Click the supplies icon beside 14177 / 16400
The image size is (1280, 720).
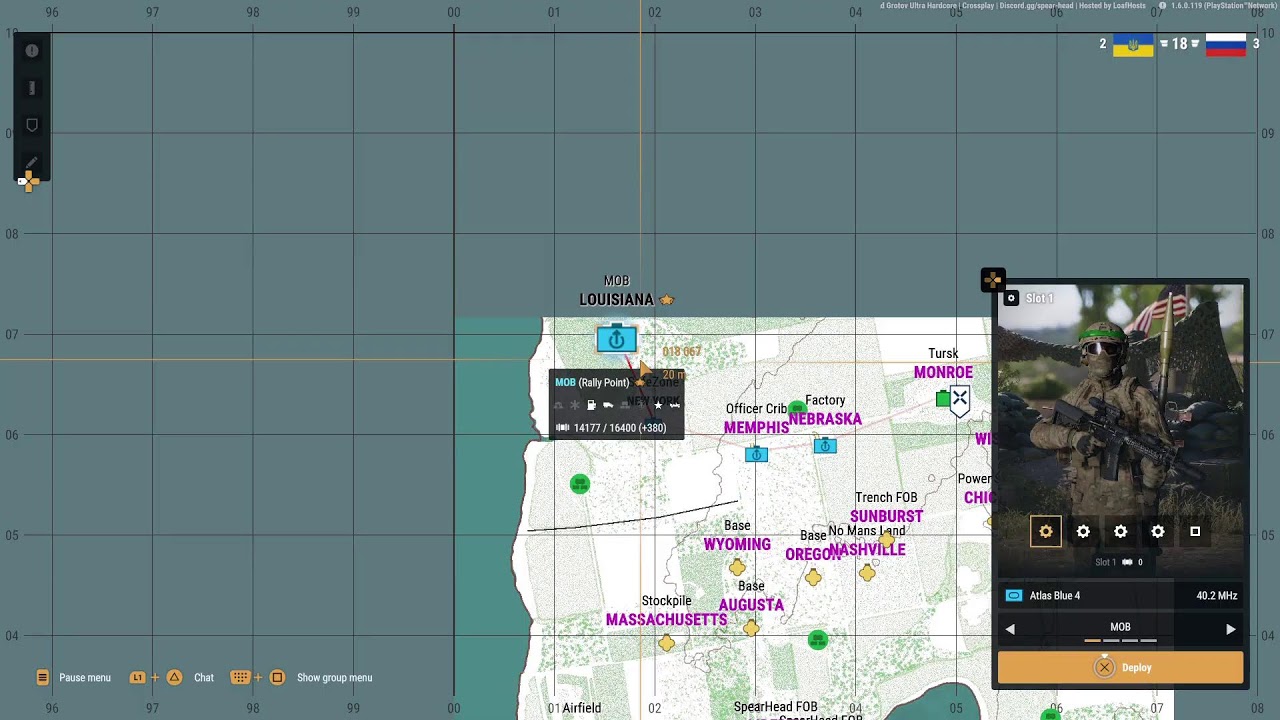pos(562,428)
